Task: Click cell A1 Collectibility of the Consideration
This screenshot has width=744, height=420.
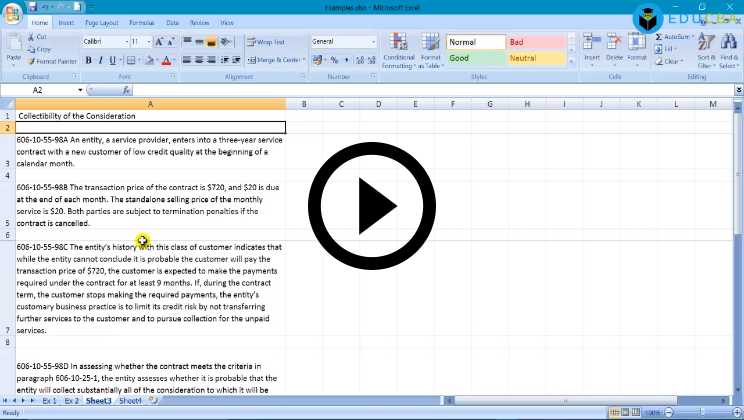Action: tap(150, 115)
